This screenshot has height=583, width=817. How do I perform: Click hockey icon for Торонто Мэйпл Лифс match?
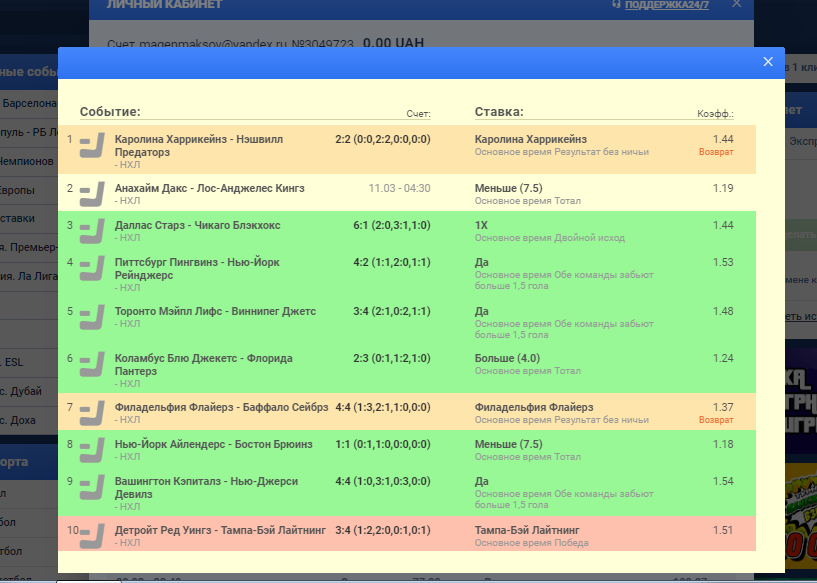(92, 317)
